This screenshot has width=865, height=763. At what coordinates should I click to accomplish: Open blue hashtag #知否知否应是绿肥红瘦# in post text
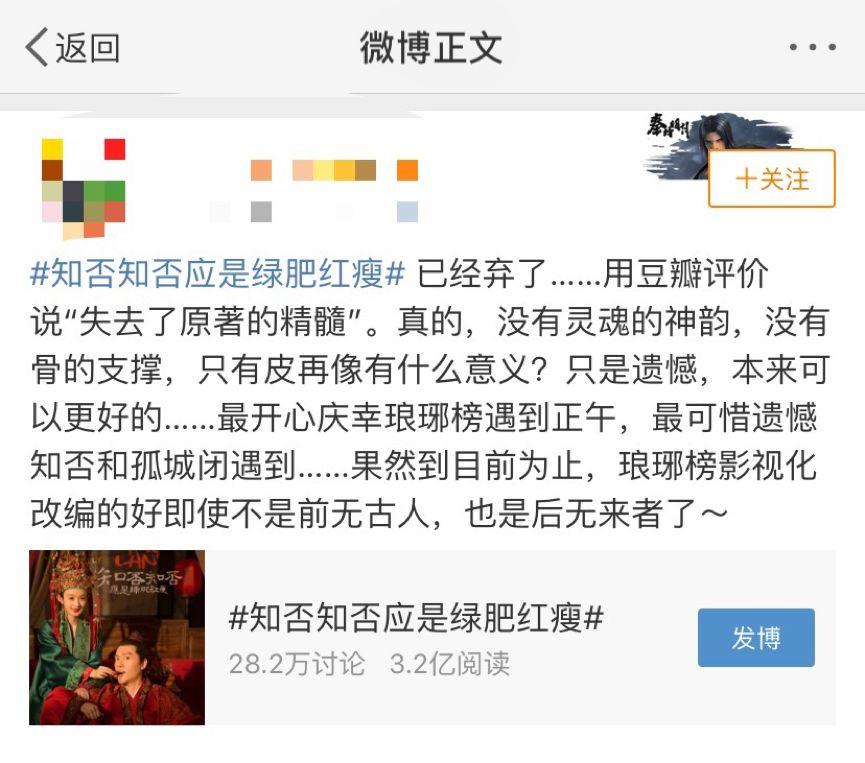pyautogui.click(x=218, y=273)
